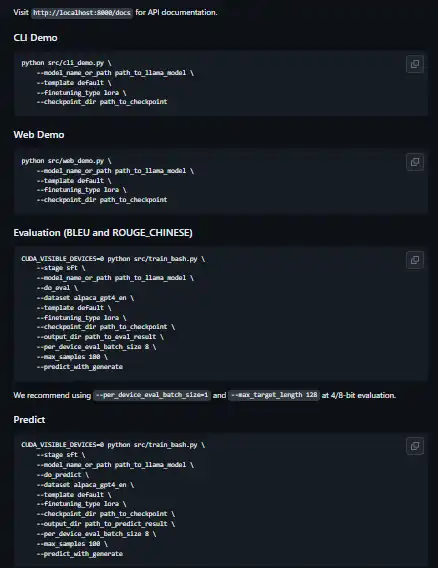Click the python src/cli_demo.py line

click(66, 63)
